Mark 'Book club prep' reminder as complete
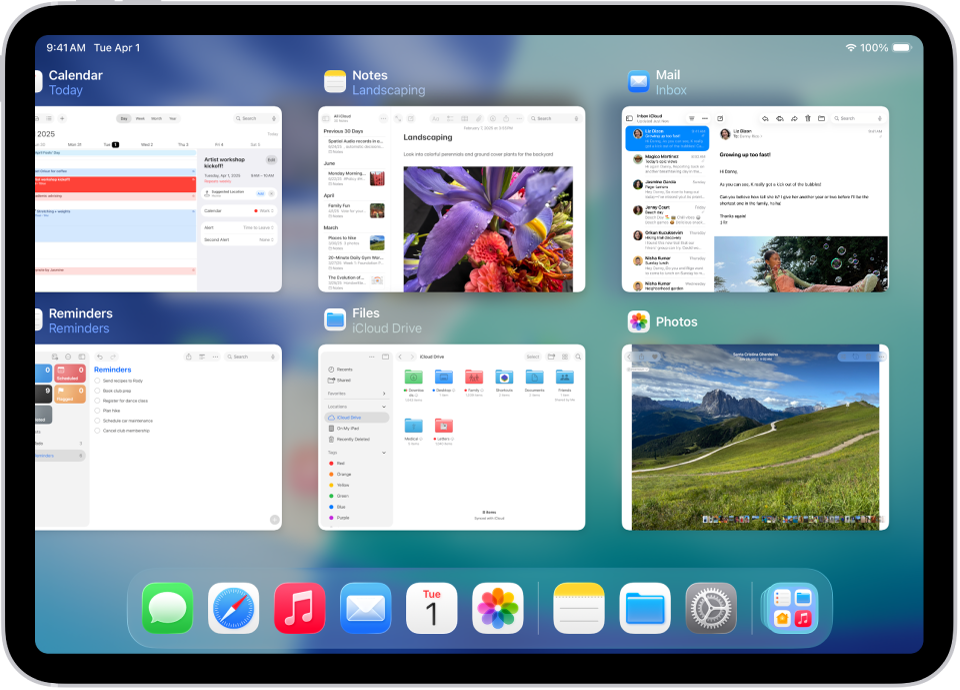Image resolution: width=960 pixels, height=690 pixels. coord(97,391)
